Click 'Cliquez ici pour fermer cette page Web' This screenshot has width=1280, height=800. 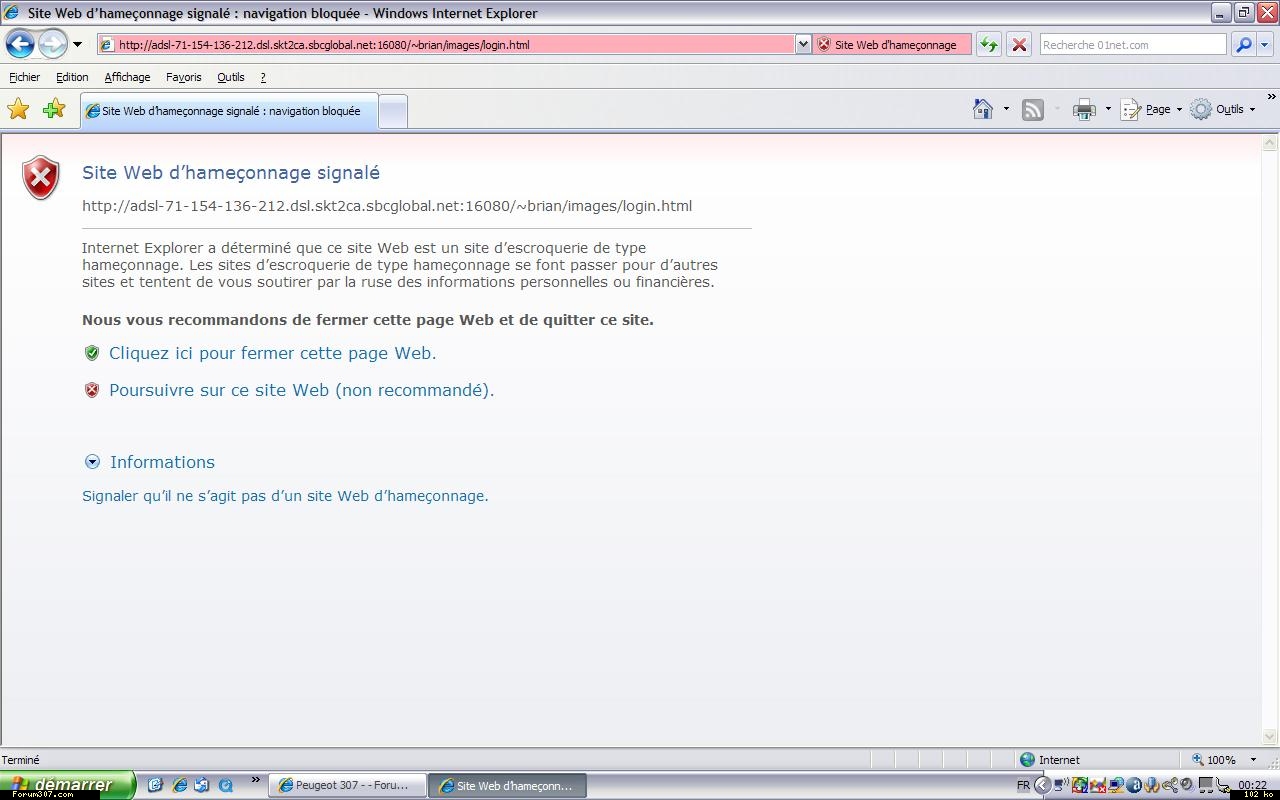(x=272, y=353)
